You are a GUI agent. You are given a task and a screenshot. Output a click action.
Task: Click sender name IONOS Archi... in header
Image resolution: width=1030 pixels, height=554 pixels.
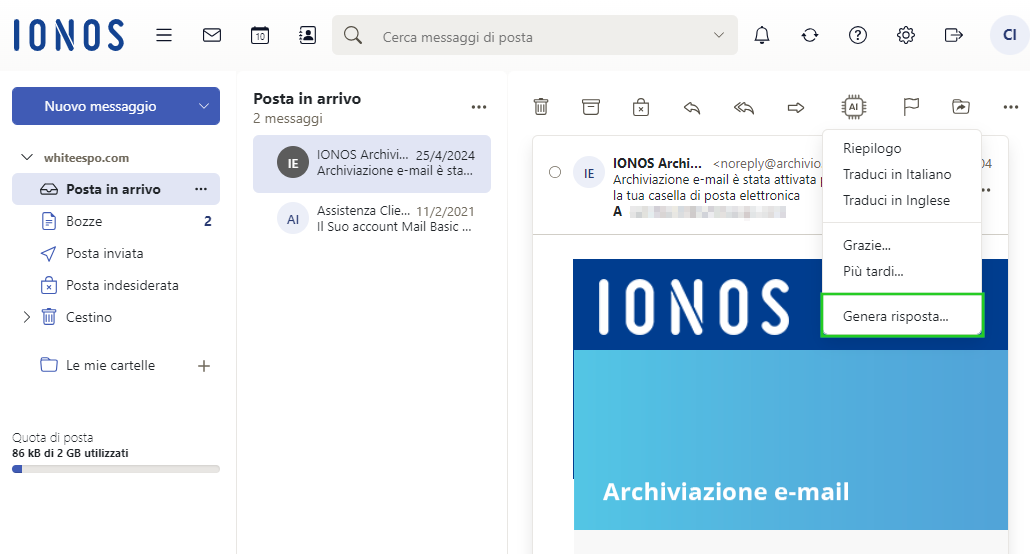(x=658, y=163)
